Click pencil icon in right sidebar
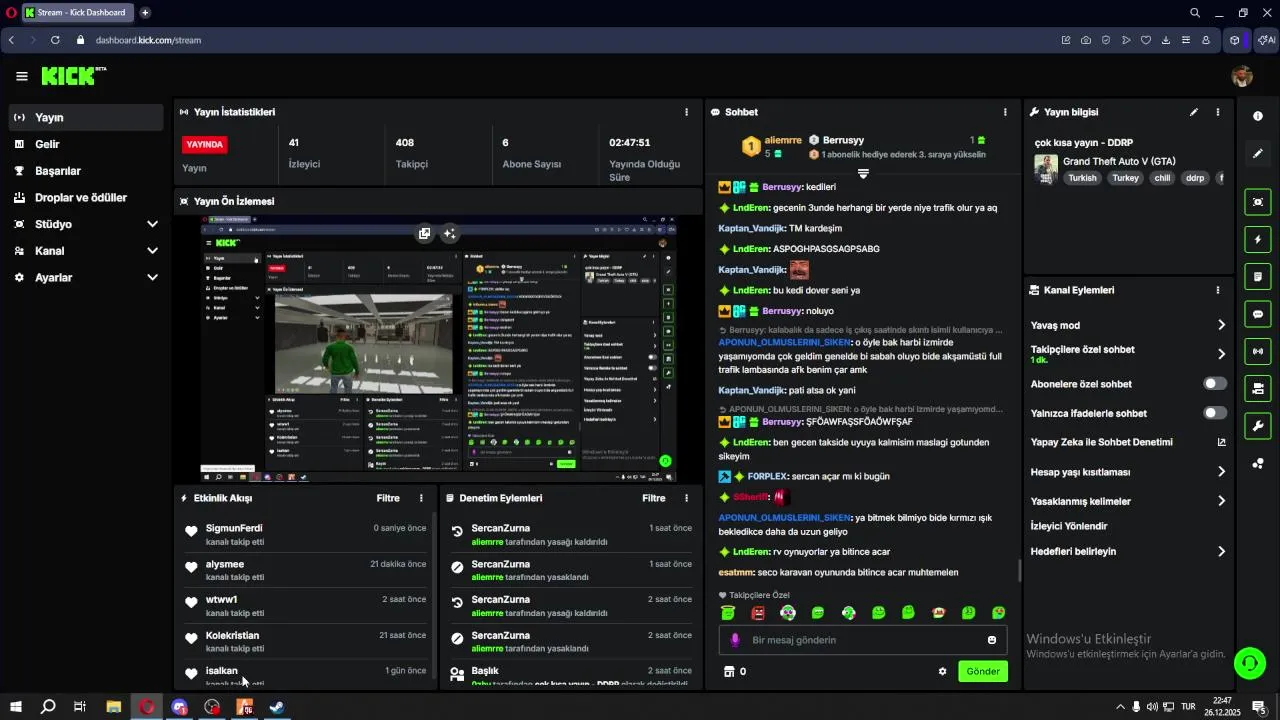 (1258, 153)
